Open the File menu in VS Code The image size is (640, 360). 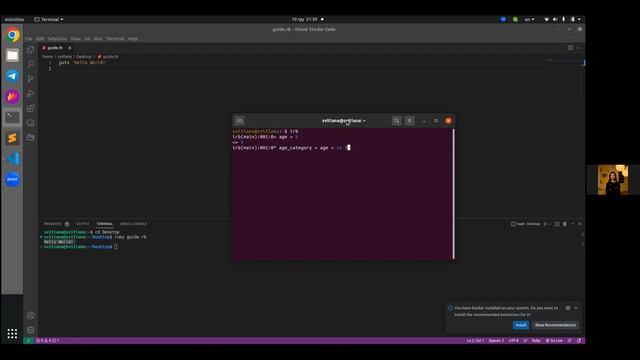(29, 39)
